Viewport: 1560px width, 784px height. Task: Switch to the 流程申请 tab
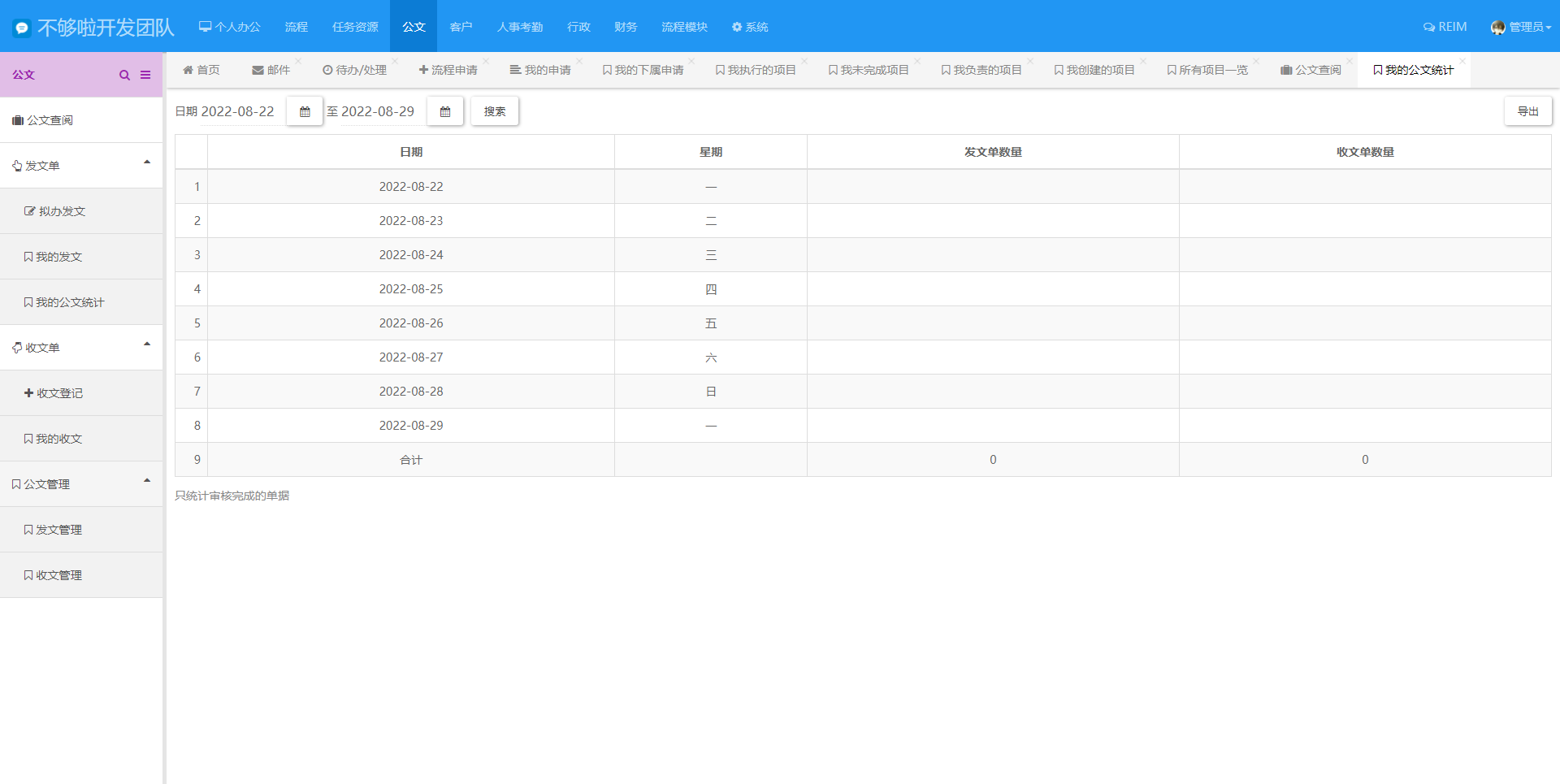(x=448, y=70)
